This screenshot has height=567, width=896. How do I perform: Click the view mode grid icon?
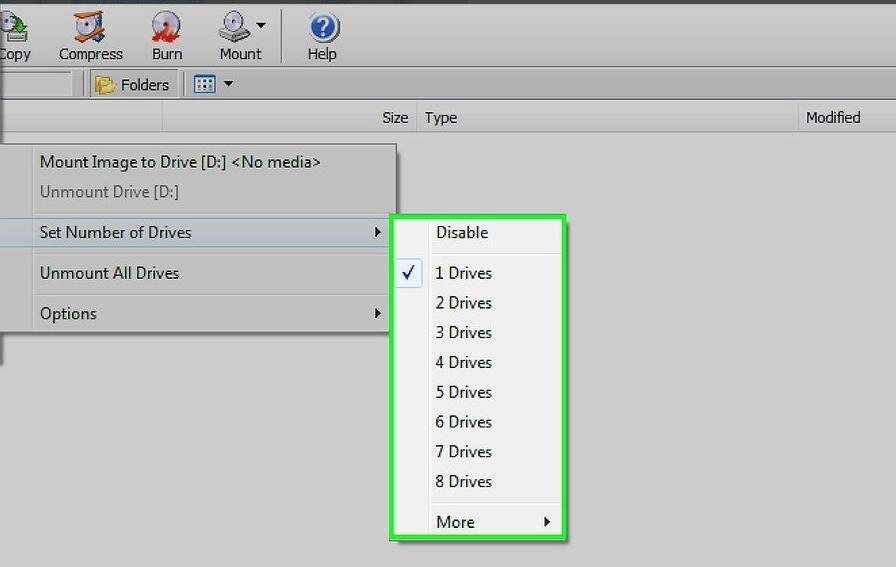[x=205, y=84]
